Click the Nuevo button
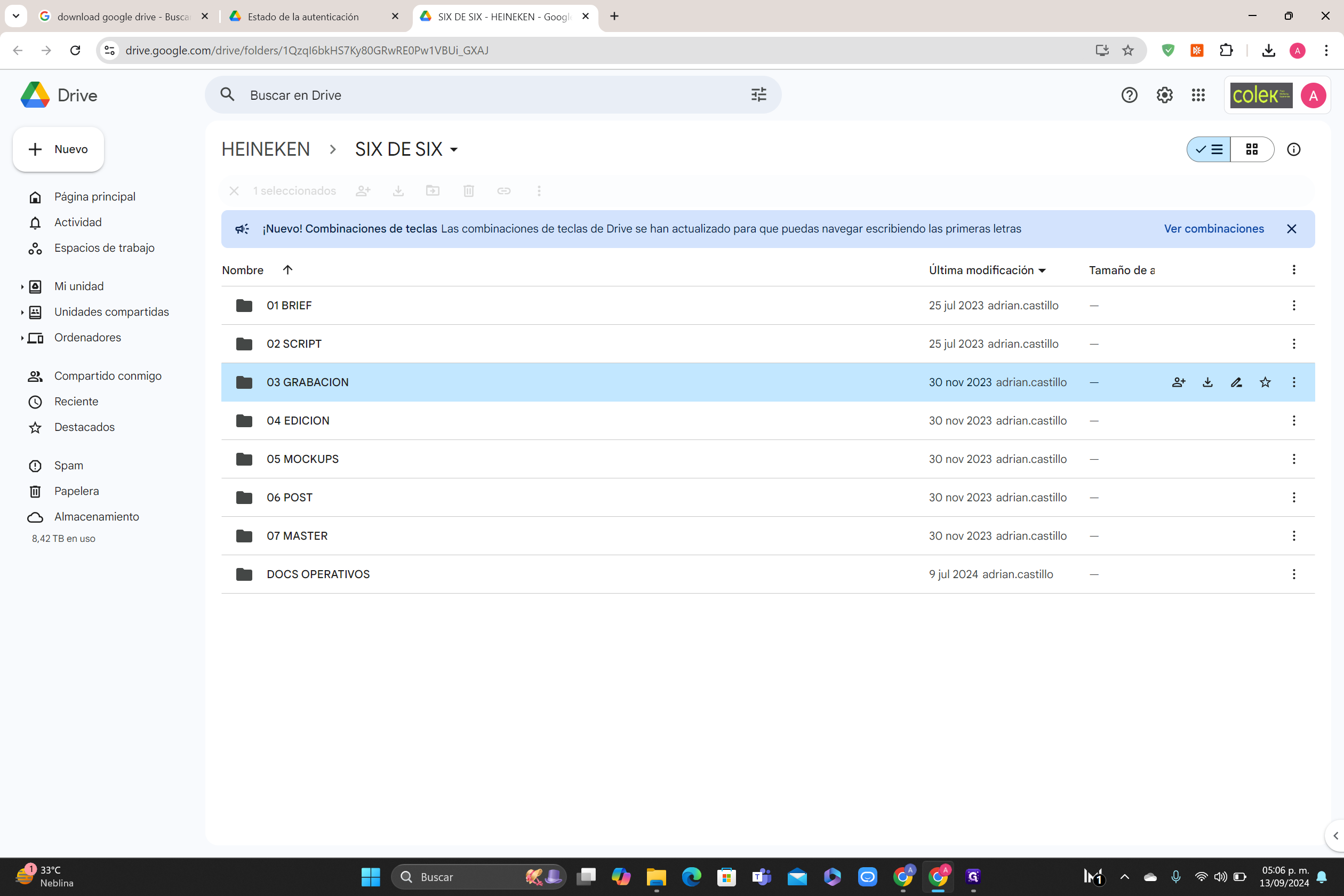The width and height of the screenshot is (1344, 896). tap(58, 149)
